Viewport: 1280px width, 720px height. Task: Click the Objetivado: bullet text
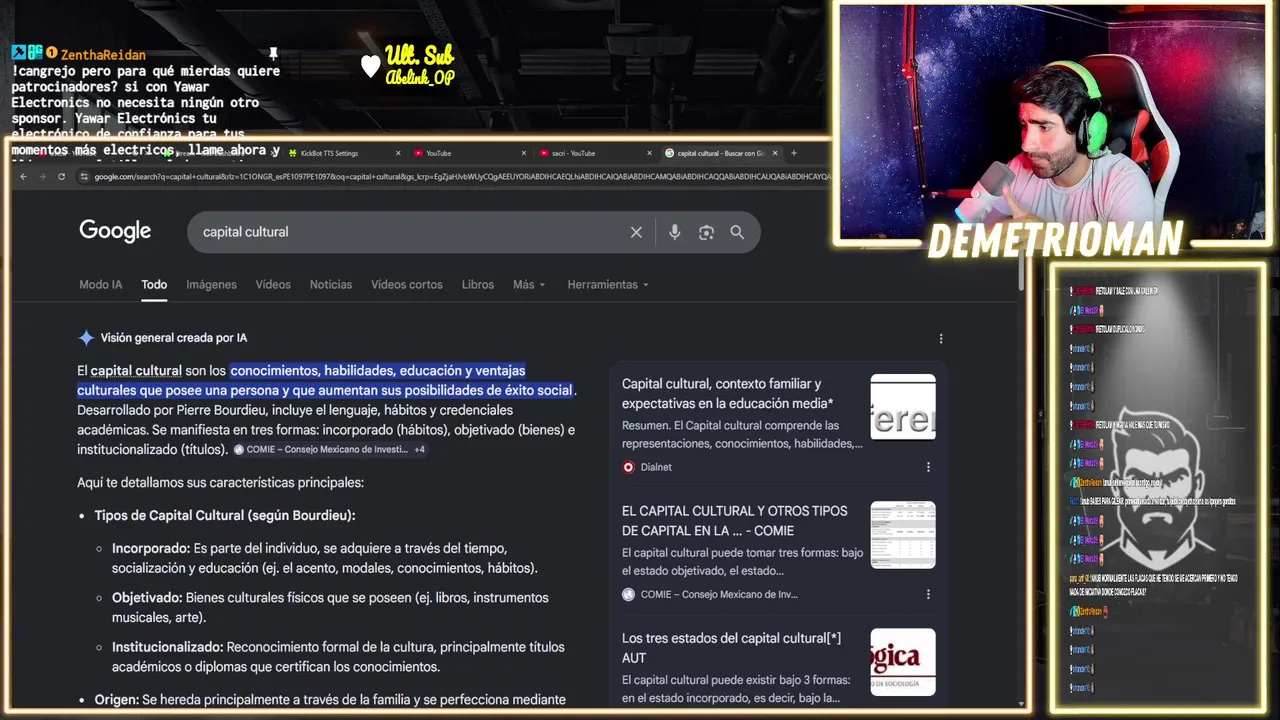click(x=330, y=607)
